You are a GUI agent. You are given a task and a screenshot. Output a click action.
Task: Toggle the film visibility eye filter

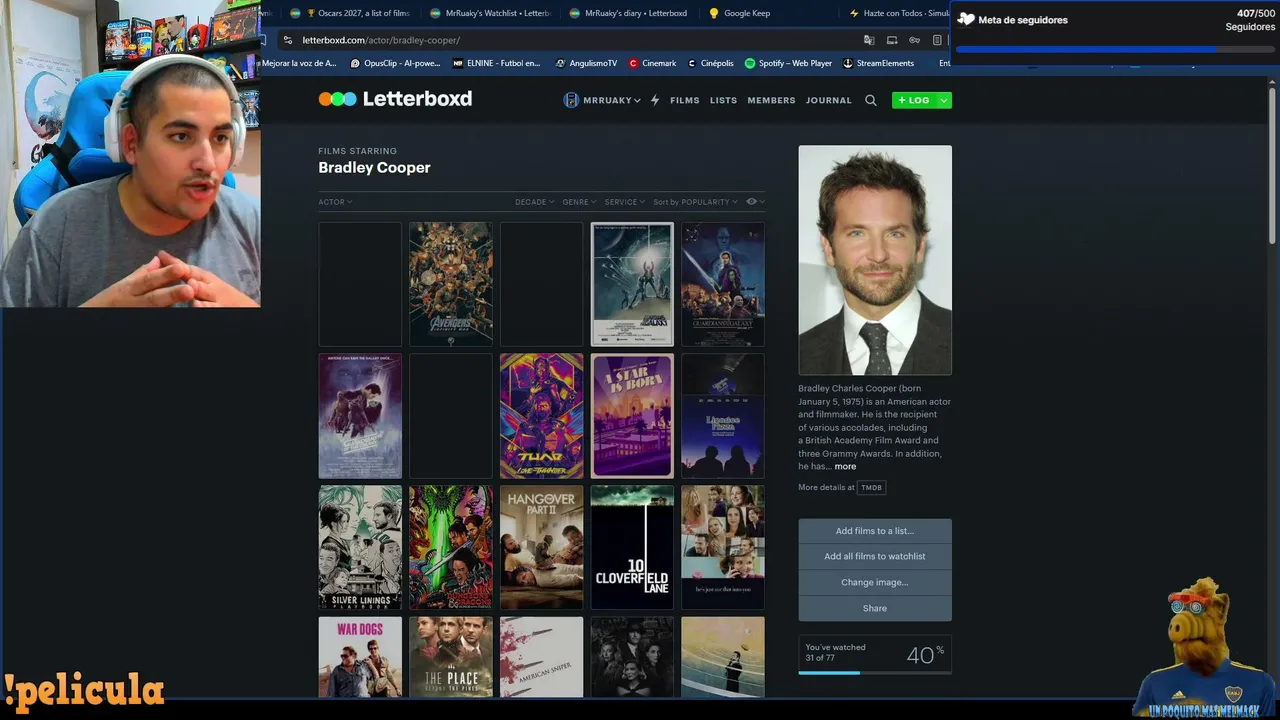(x=755, y=202)
